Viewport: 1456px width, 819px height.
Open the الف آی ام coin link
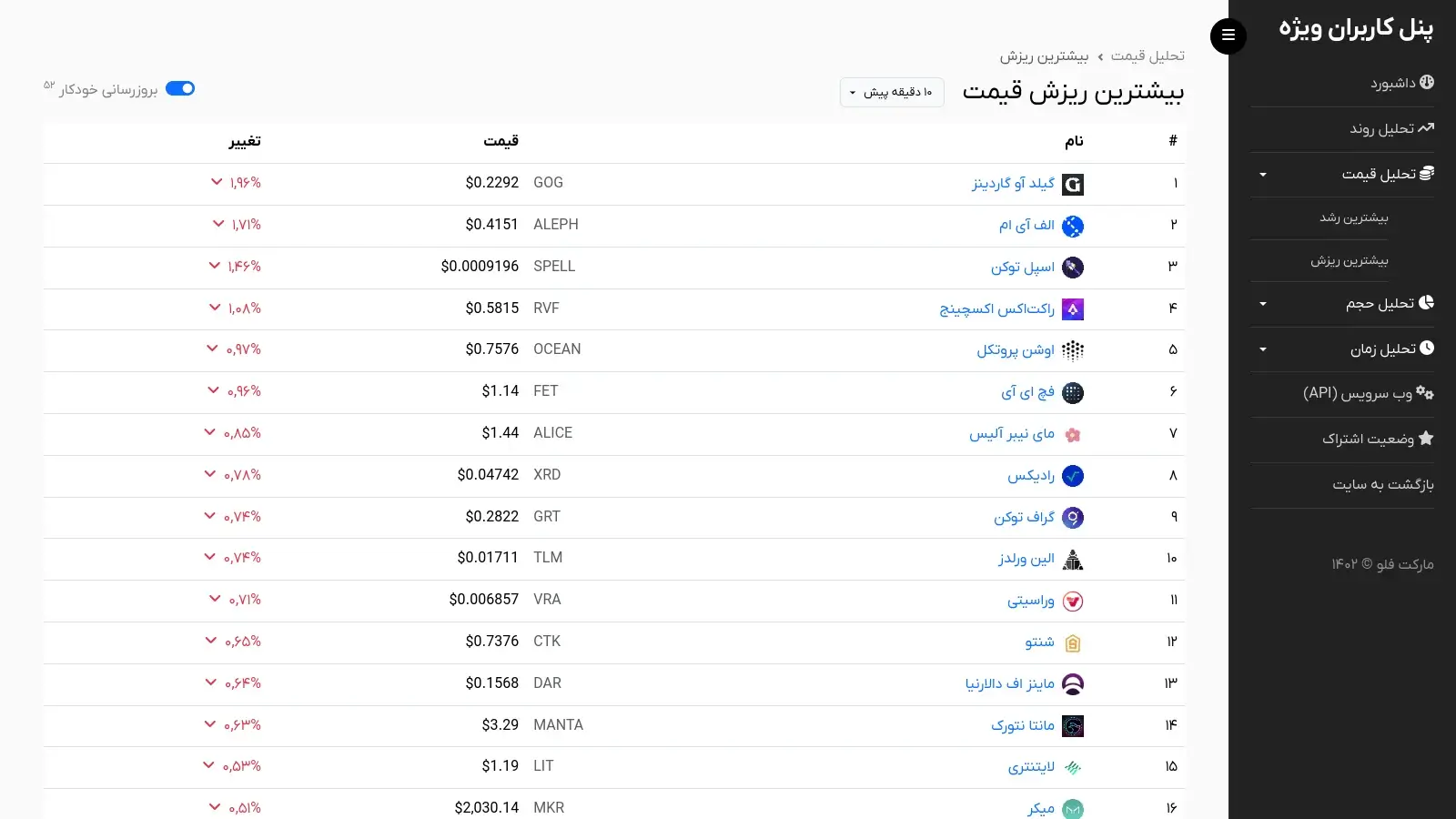click(1026, 226)
